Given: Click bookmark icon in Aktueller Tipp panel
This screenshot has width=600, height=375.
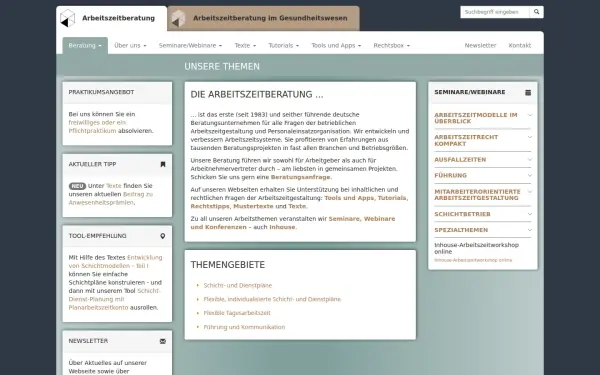Looking at the screenshot, I should coord(163,164).
